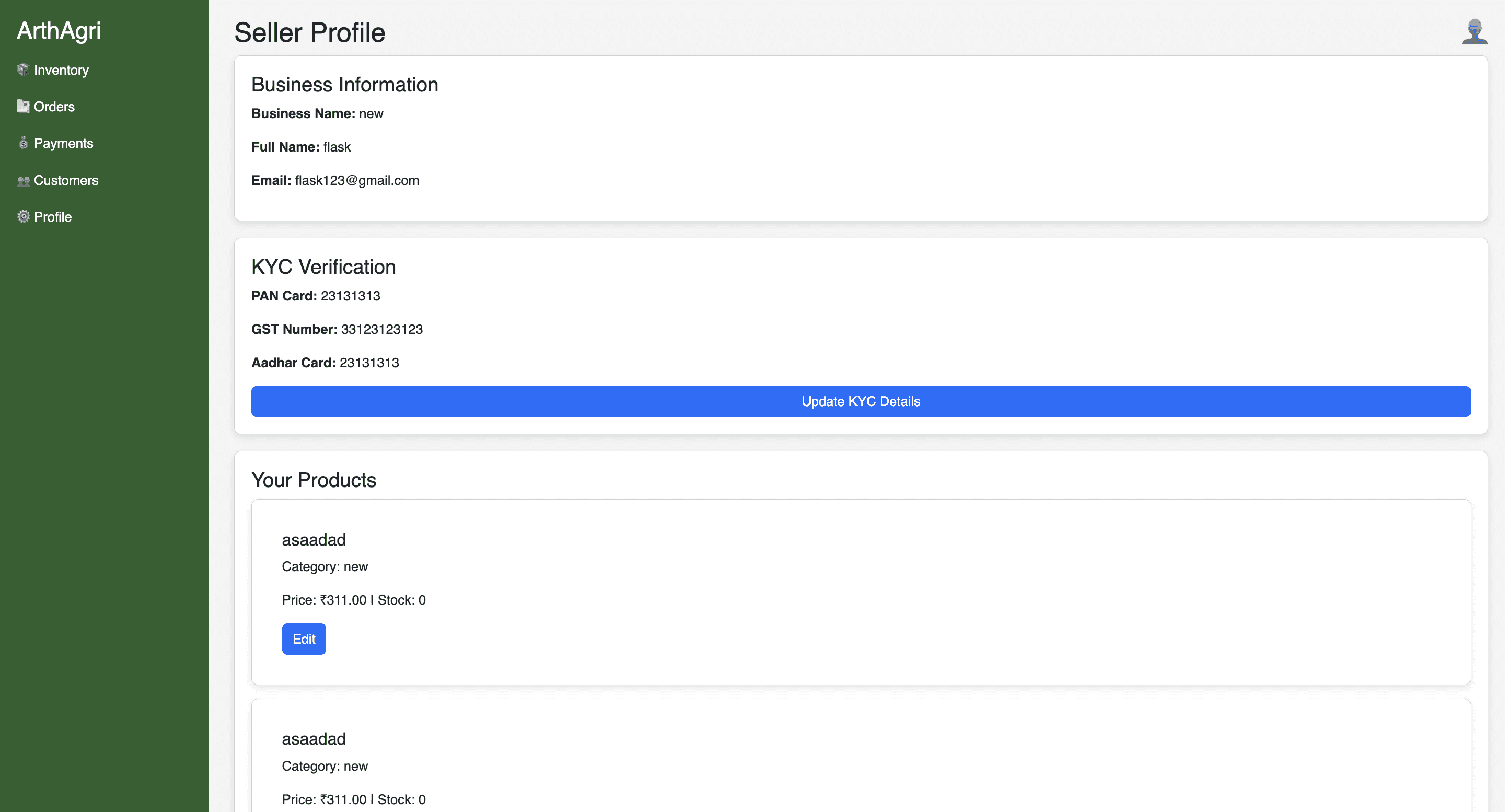Viewport: 1505px width, 812px height.
Task: Click the flask123@gmail.com email address
Action: click(356, 180)
